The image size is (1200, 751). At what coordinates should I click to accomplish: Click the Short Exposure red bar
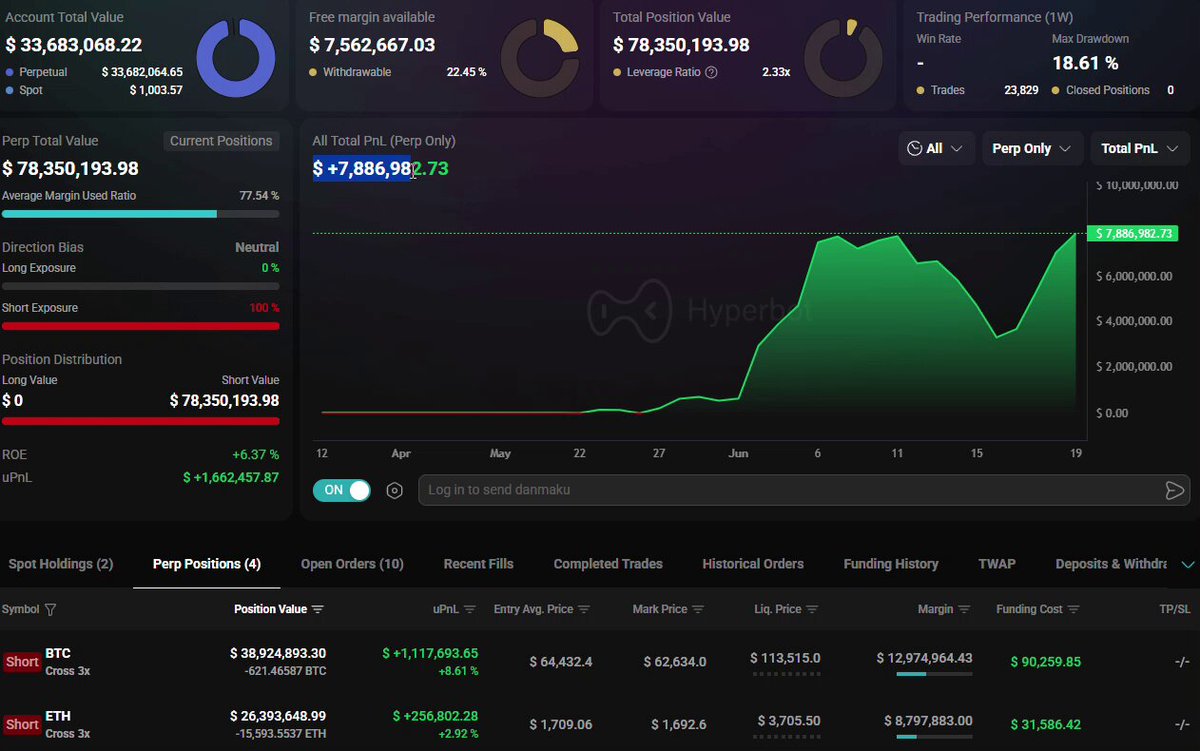click(141, 326)
